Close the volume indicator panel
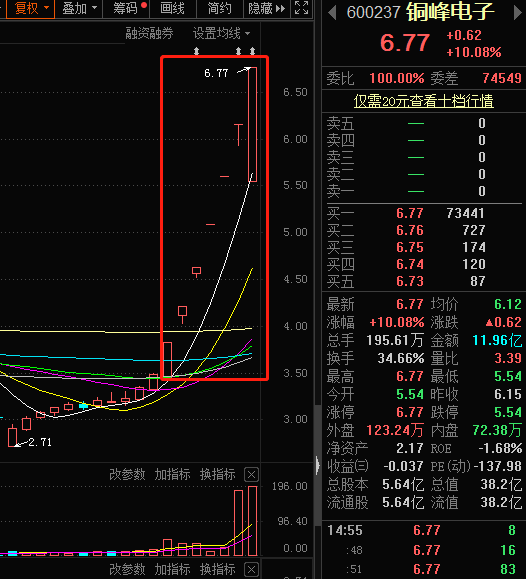 pyautogui.click(x=252, y=474)
